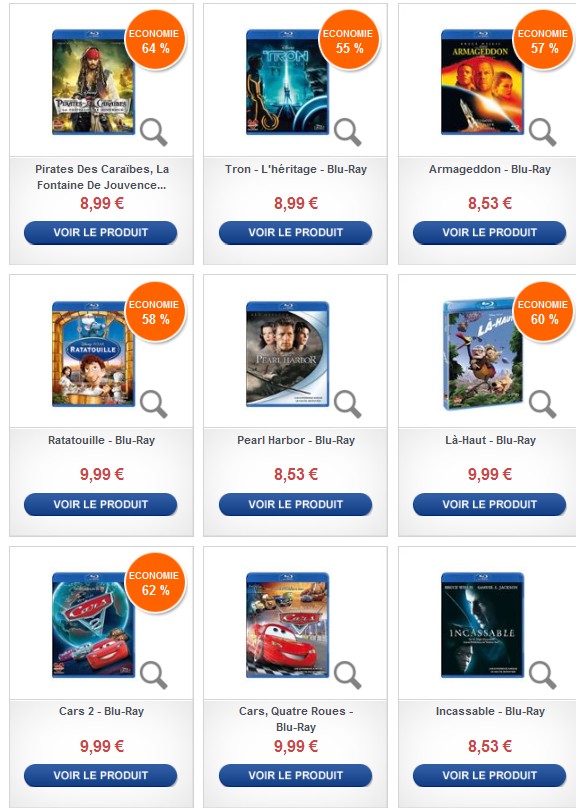Click magnifier icon on Pearl Harbor cover
This screenshot has height=808, width=576.
coord(348,403)
